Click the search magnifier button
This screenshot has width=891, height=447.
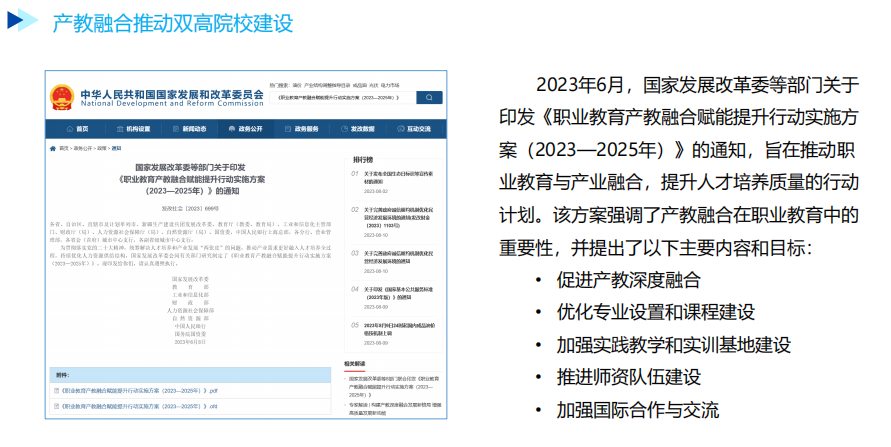click(x=429, y=98)
